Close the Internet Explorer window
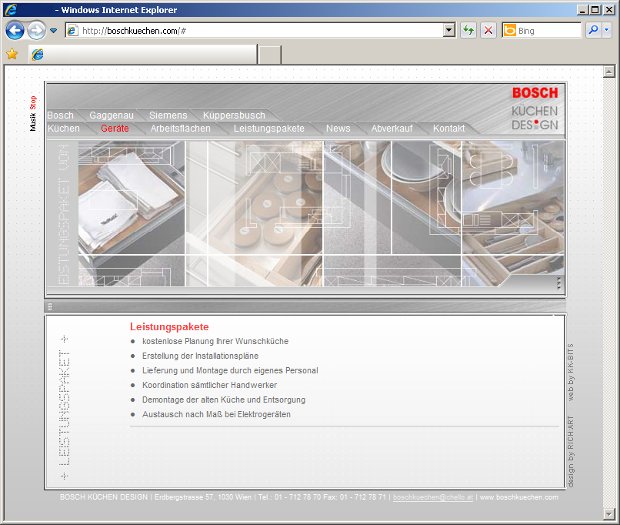620x525 pixels. 609,10
